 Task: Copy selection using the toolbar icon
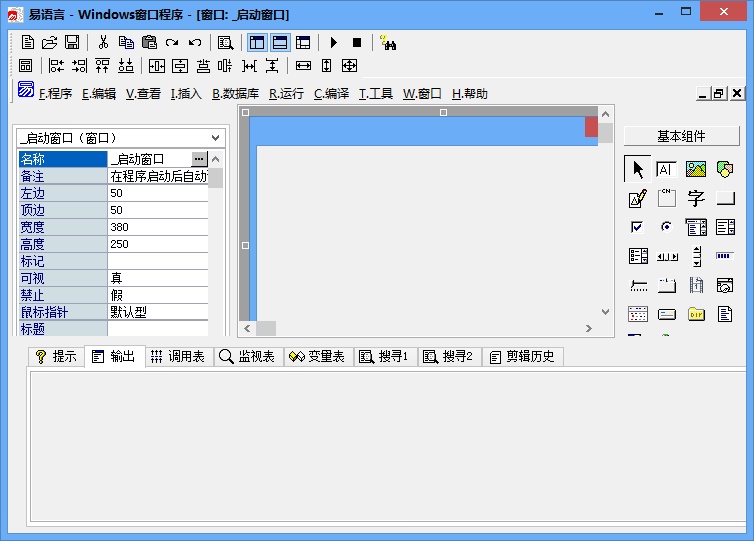(126, 42)
